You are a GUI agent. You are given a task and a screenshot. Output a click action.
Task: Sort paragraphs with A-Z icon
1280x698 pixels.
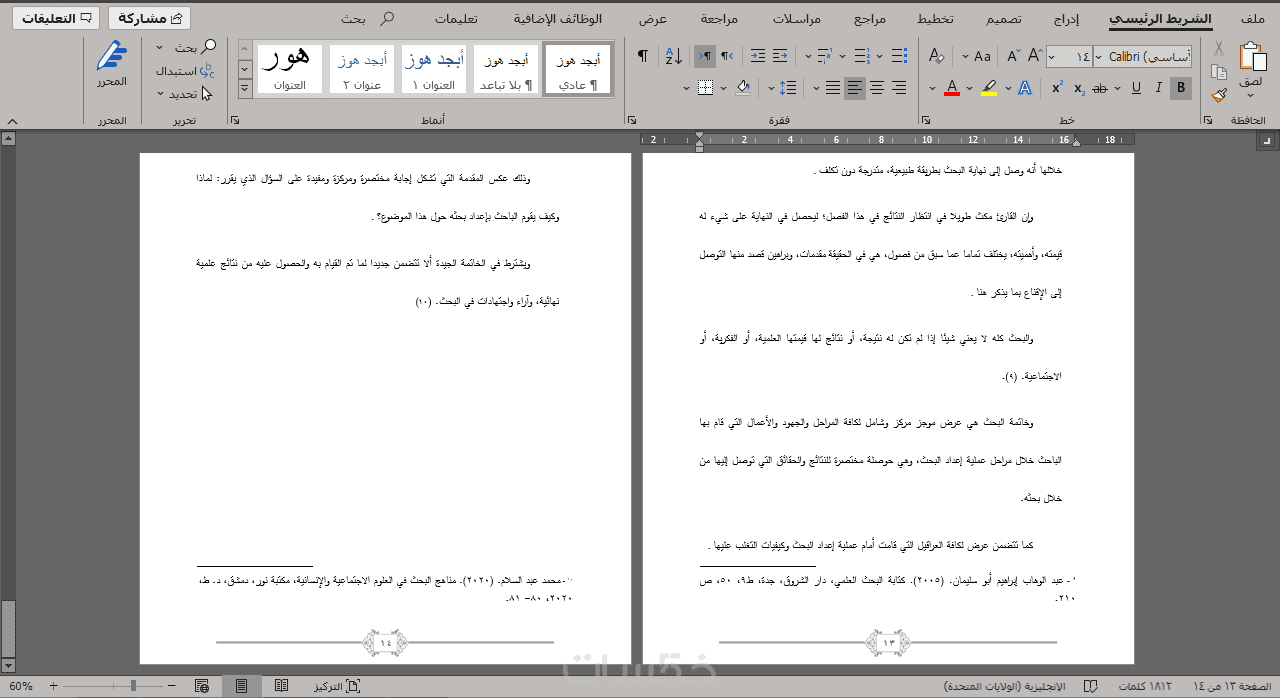pos(673,56)
